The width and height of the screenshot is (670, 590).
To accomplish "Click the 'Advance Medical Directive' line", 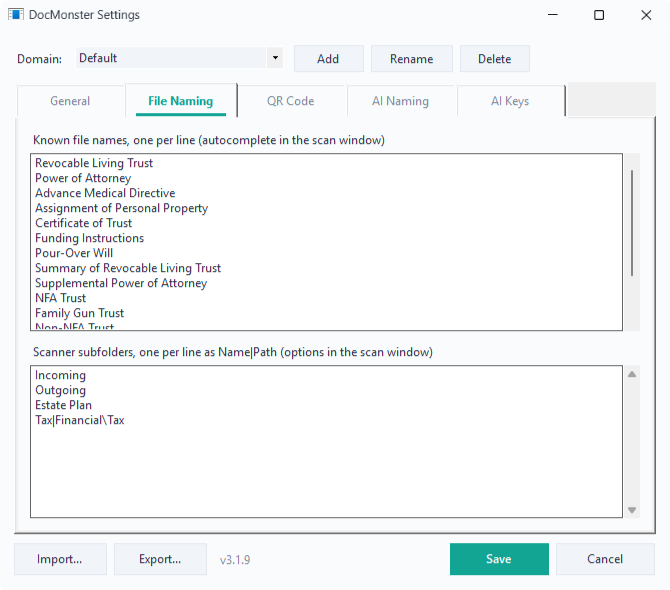I will [105, 193].
